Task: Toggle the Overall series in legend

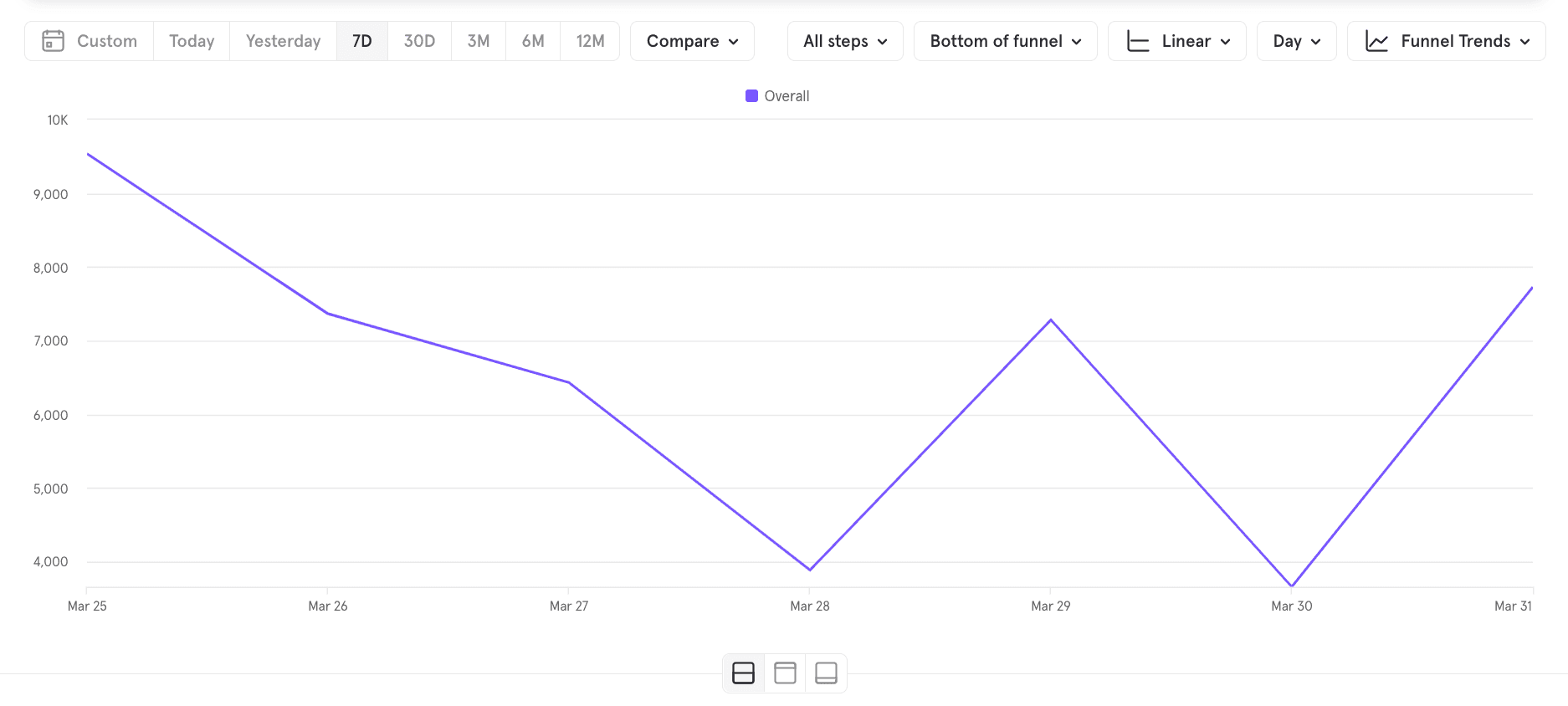Action: tap(777, 96)
